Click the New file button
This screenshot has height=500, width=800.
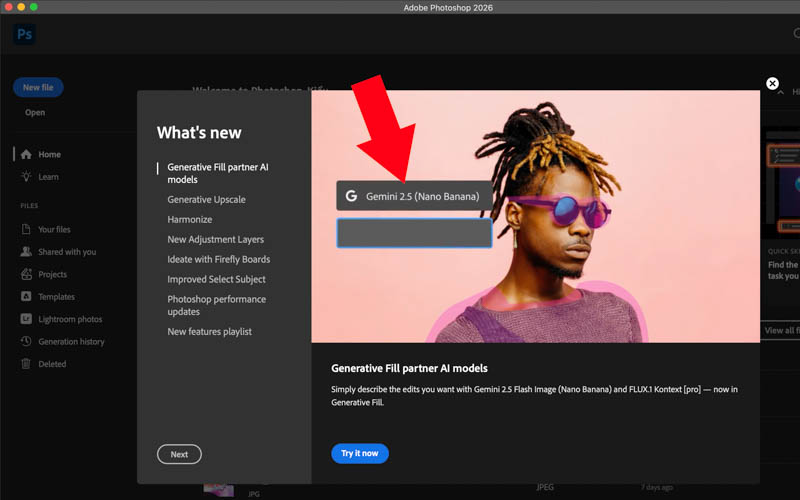click(38, 87)
